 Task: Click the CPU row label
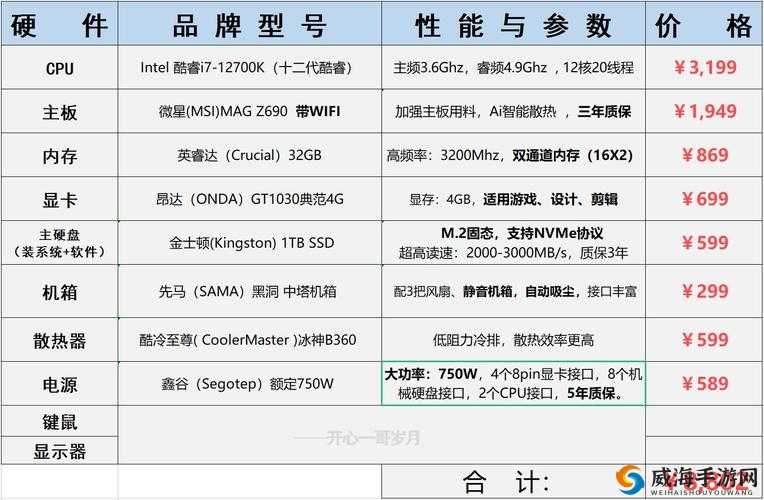(x=59, y=68)
